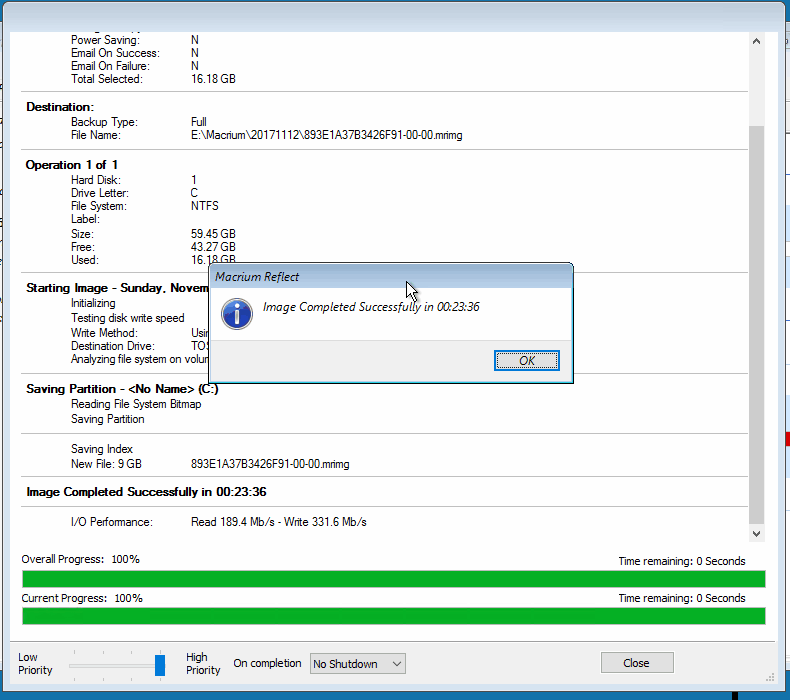This screenshot has height=700, width=790.
Task: Click 'Current Progress: 100%' label
Action: click(82, 598)
